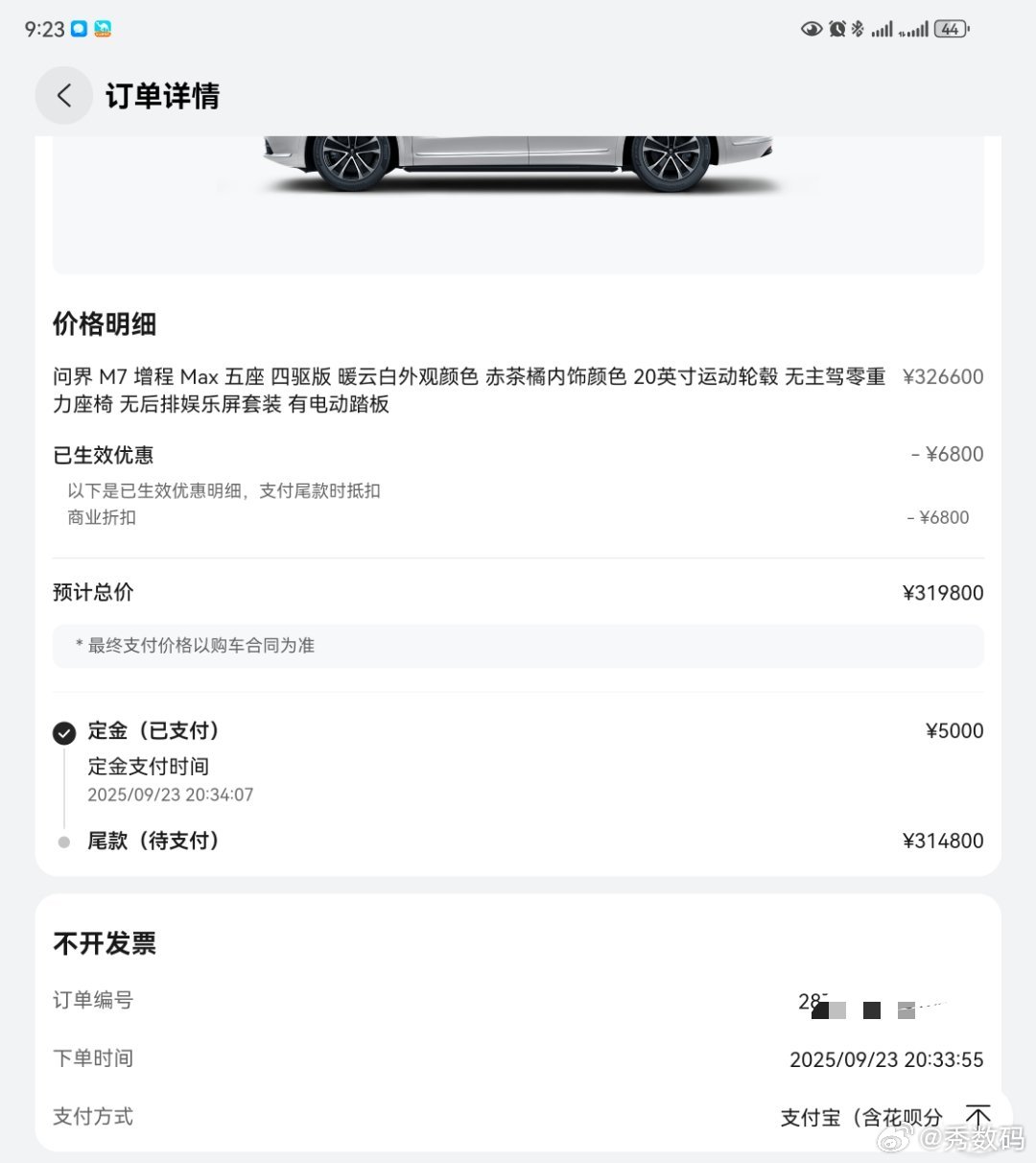The width and height of the screenshot is (1036, 1163).
Task: Tap the 支付方式 payment method value
Action: point(860,1117)
